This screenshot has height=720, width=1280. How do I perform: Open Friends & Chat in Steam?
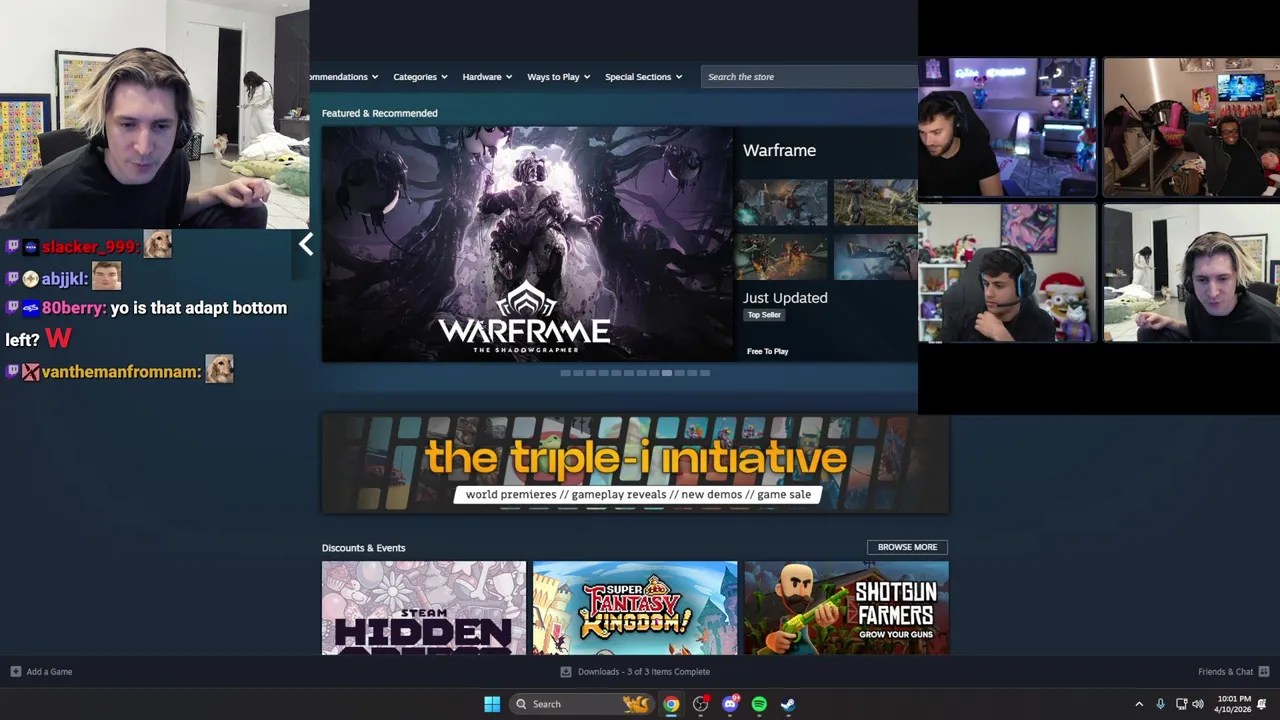(1225, 672)
